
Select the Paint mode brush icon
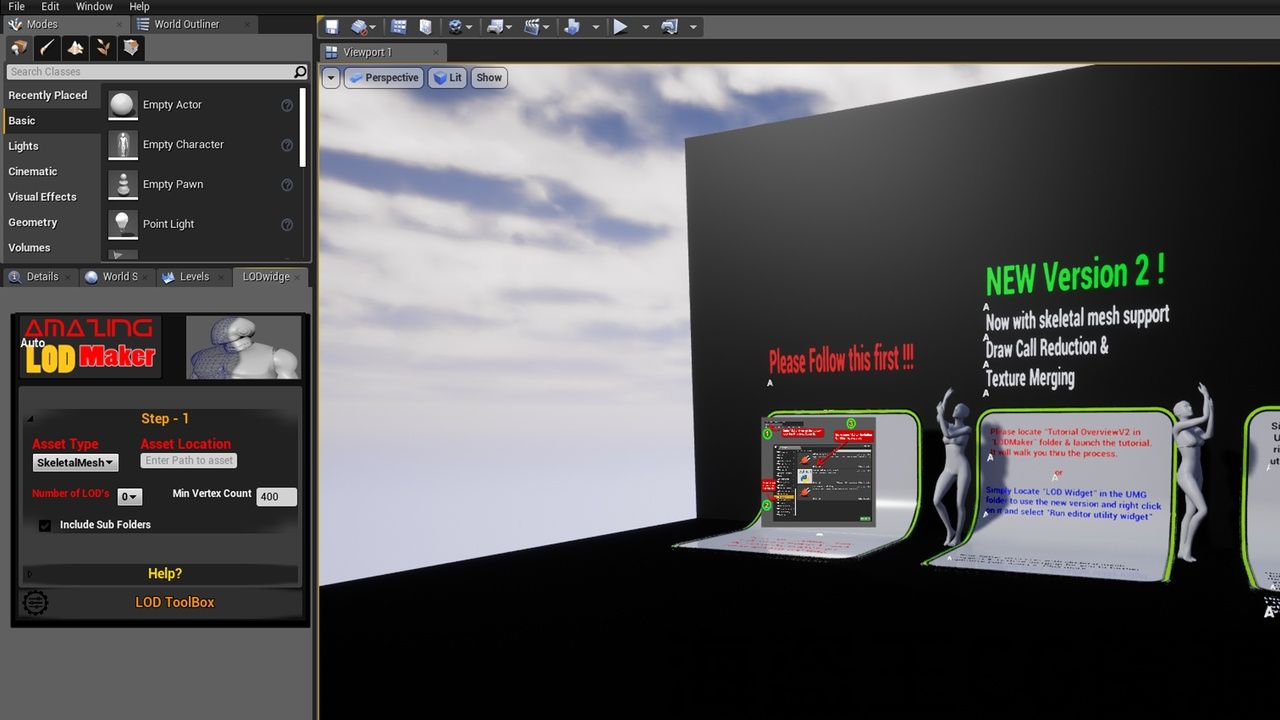point(47,48)
